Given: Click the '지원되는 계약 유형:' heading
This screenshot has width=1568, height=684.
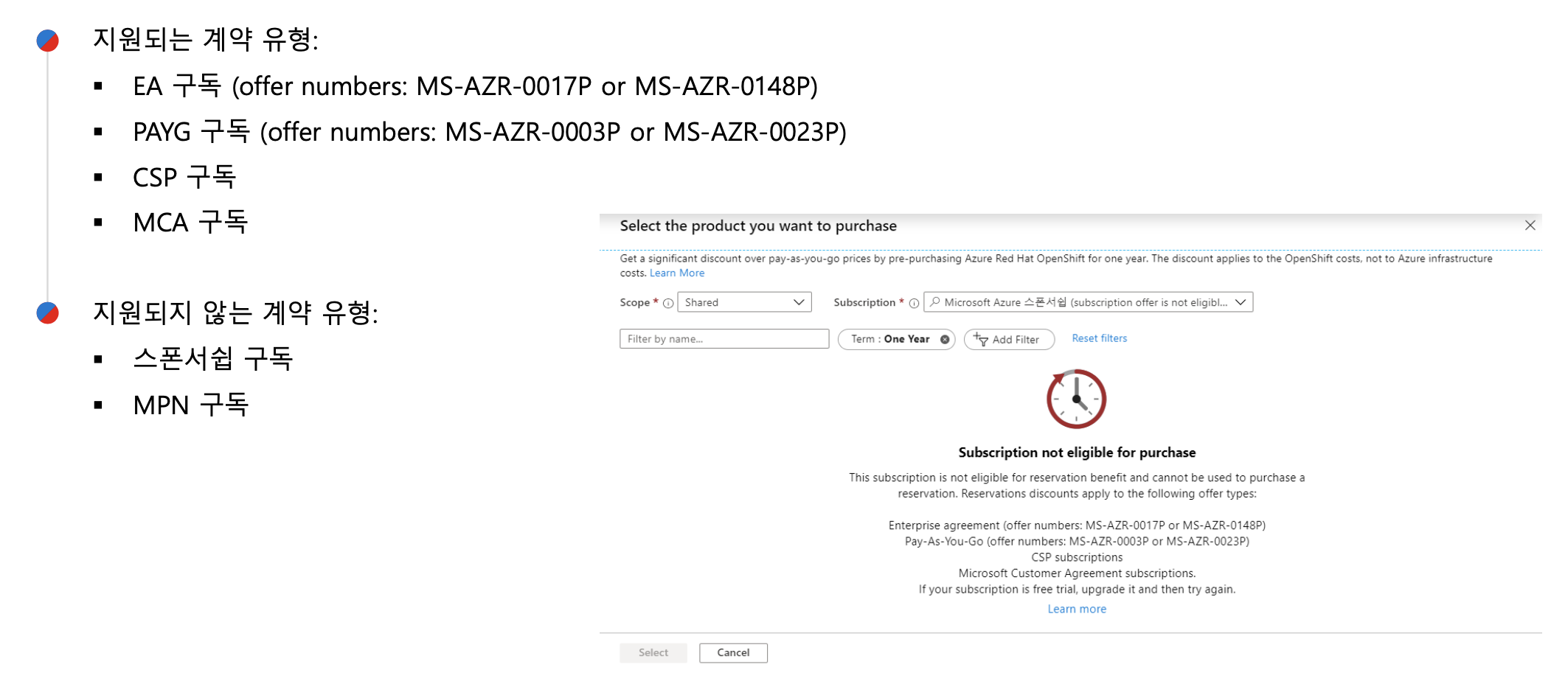Looking at the screenshot, I should (x=206, y=39).
